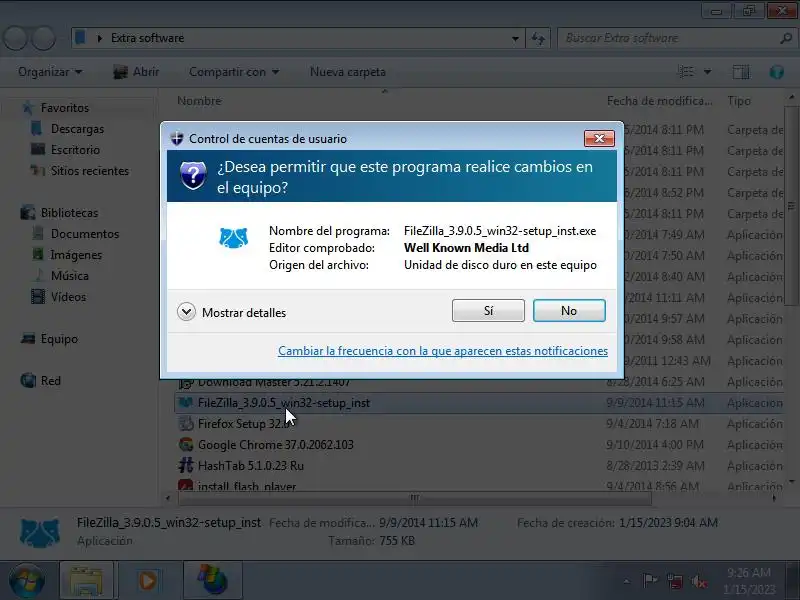Click Nueva carpeta in toolbar
Screen dimensions: 800x600
coord(348,72)
